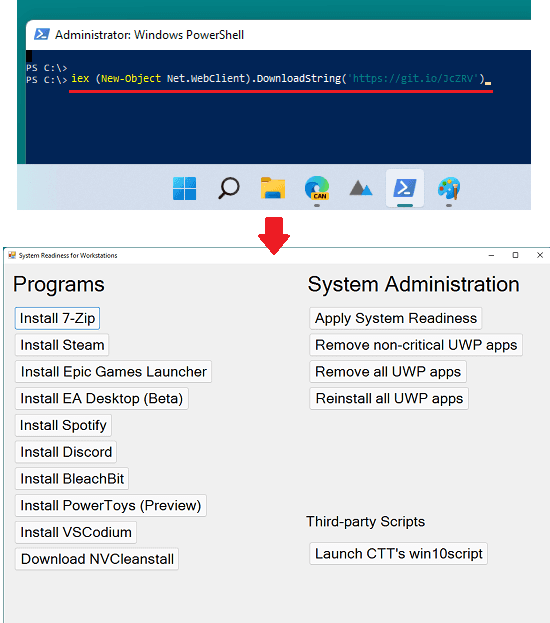550x623 pixels.
Task: Click the PowerShell window title icon
Action: click(42, 35)
